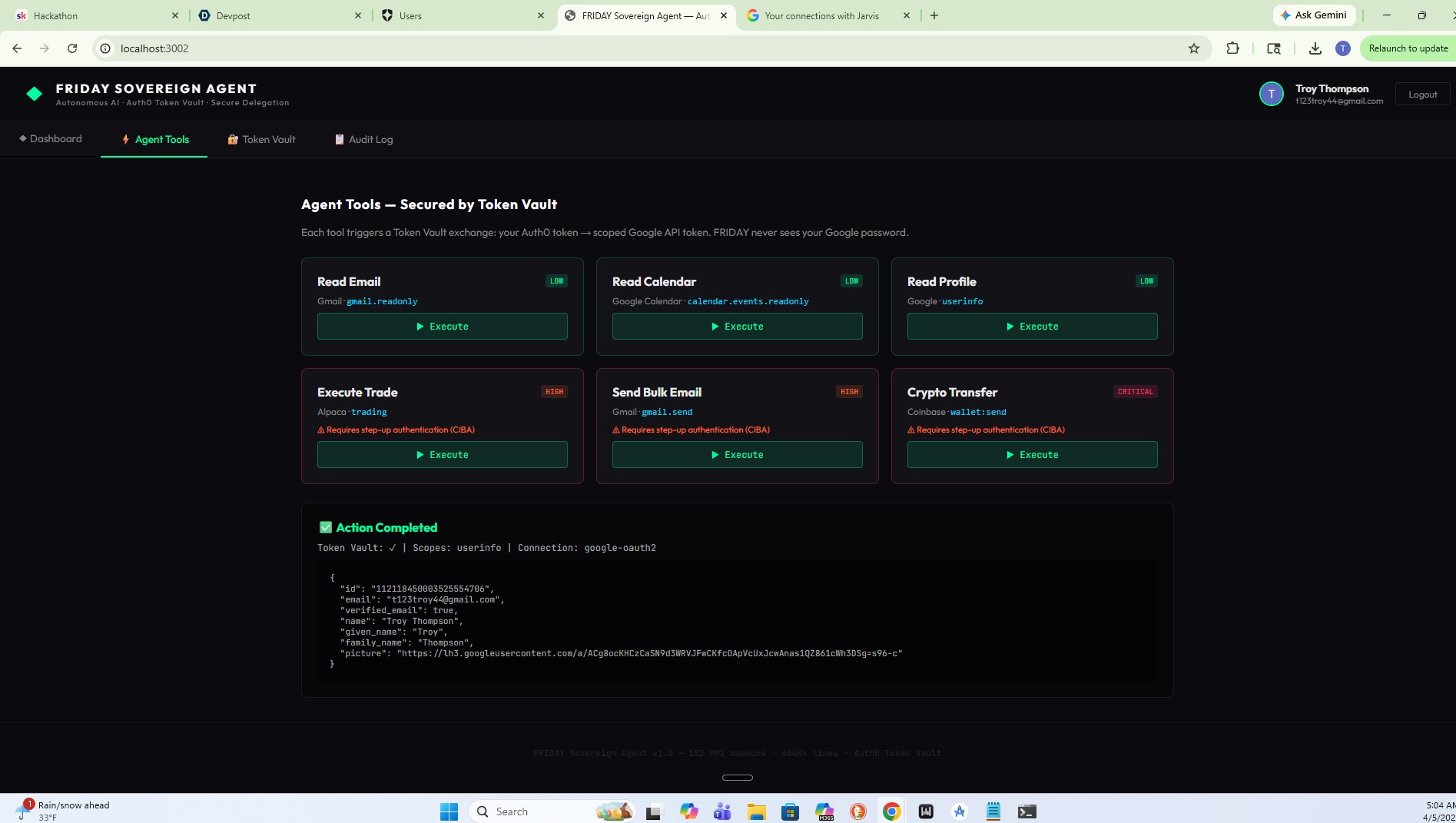Open Microsoft Store from the taskbar
1456x823 pixels.
[x=791, y=811]
